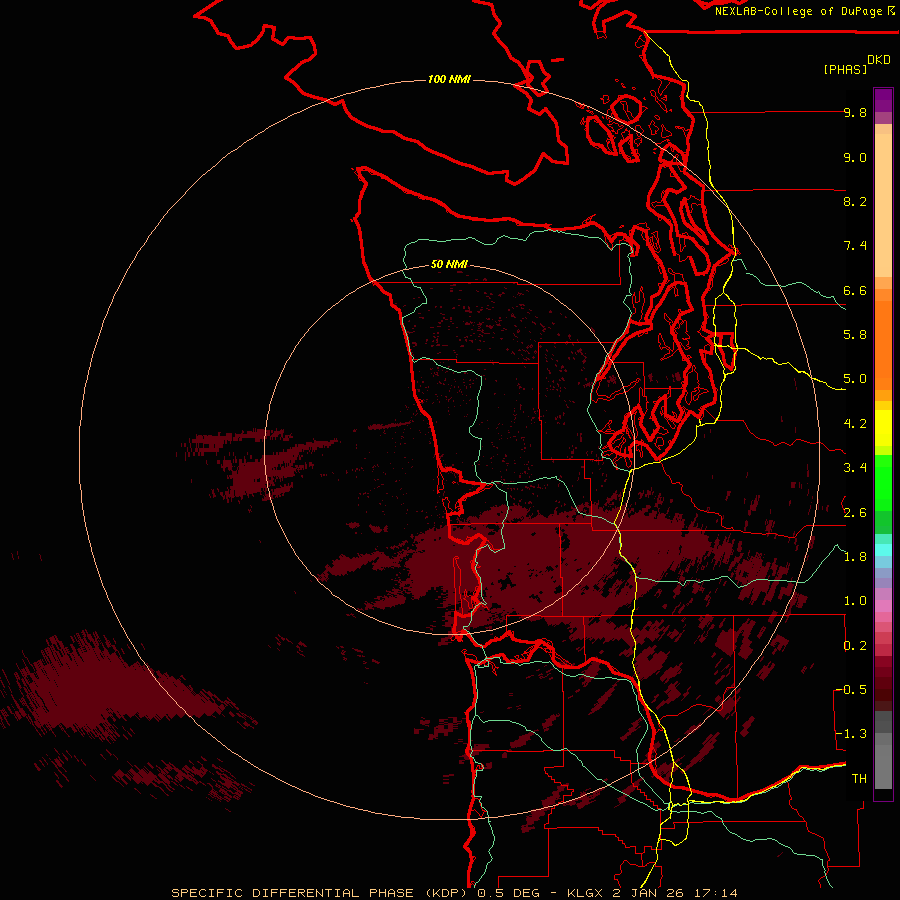Image resolution: width=900 pixels, height=900 pixels.
Task: Click the 5.0 legend value
Action: (x=855, y=379)
